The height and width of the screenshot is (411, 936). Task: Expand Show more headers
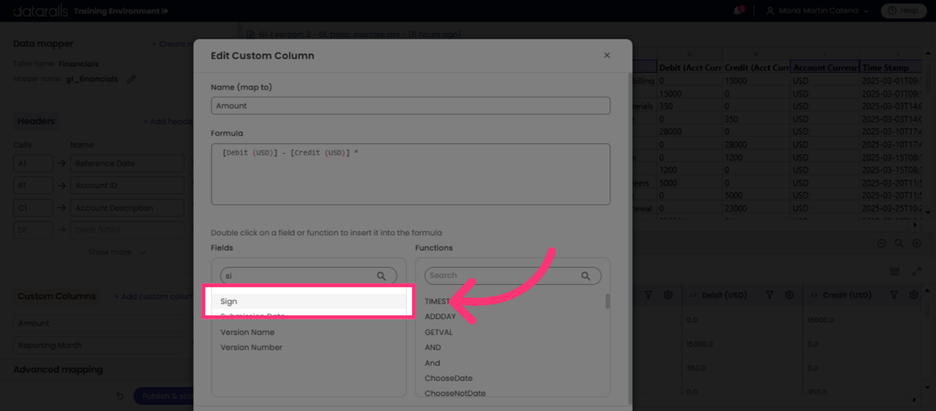point(117,252)
